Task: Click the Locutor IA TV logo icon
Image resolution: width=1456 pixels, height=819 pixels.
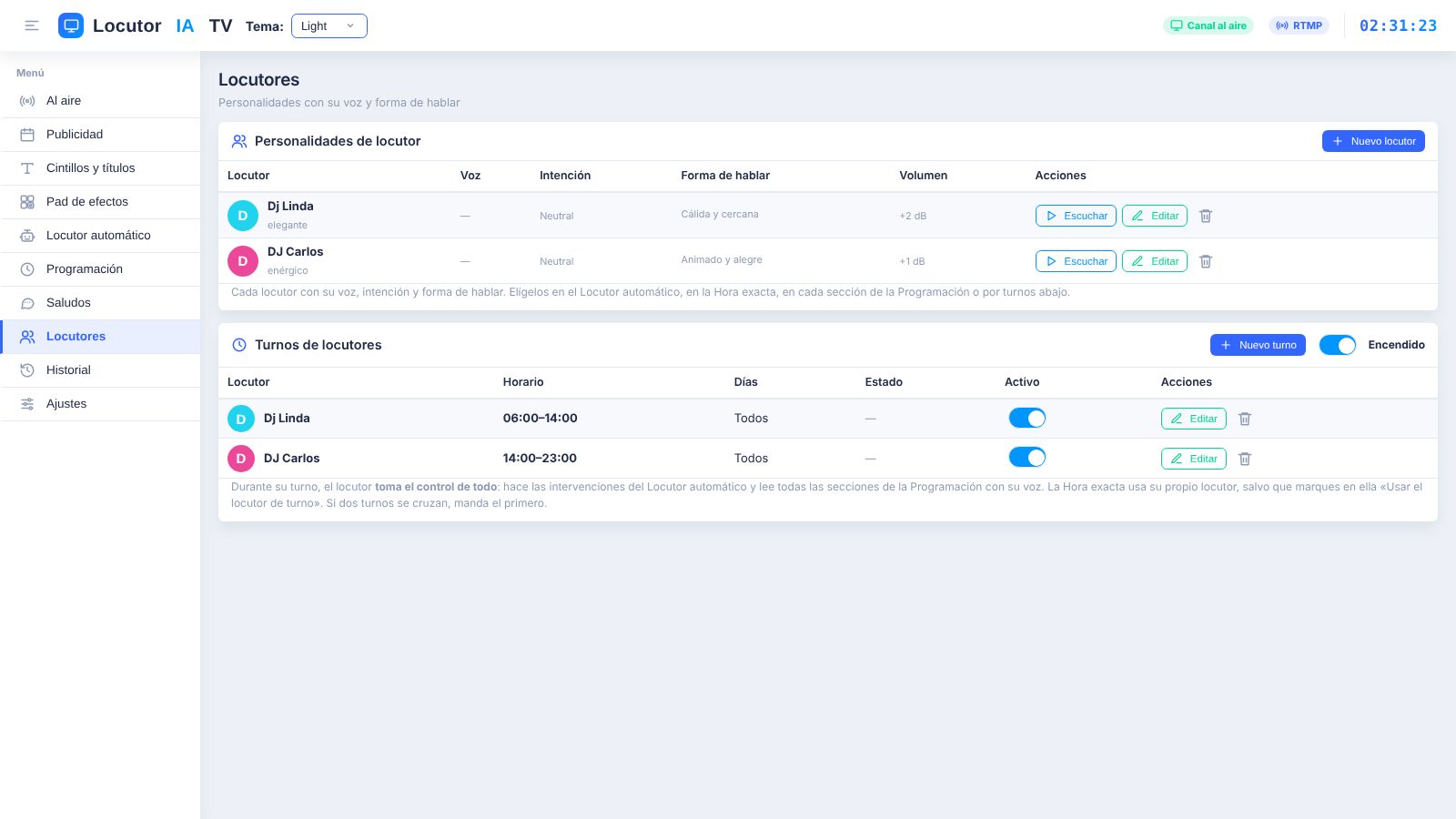Action: pos(71,25)
